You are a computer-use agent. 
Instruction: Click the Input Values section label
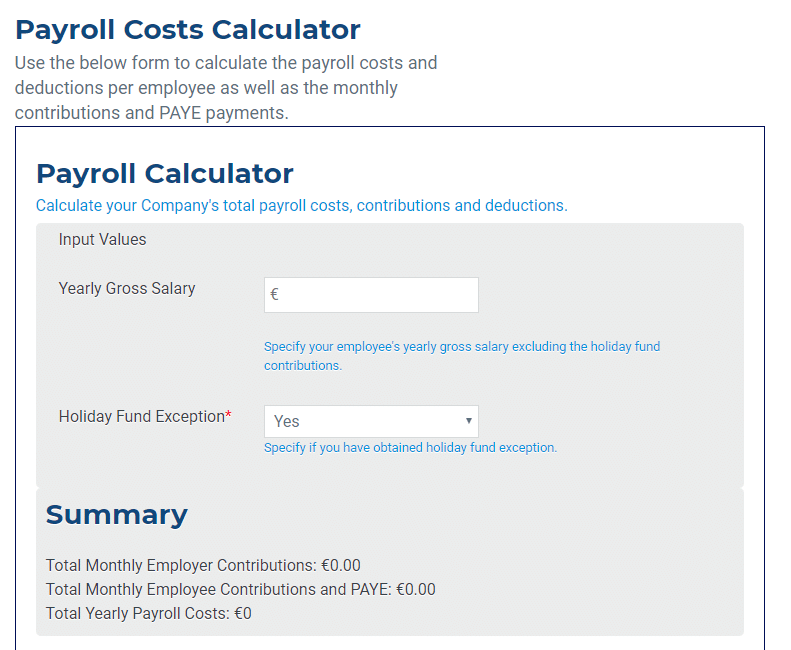102,239
